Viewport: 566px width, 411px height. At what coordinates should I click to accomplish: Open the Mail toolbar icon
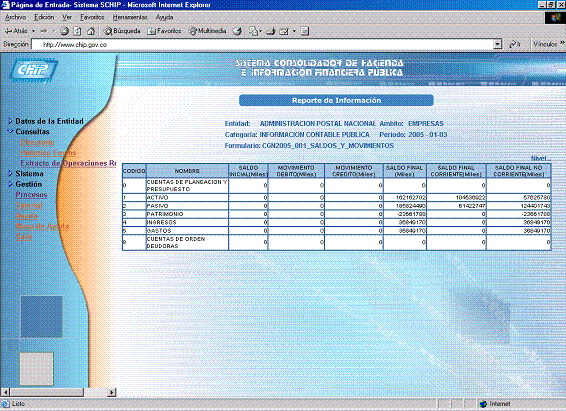(255, 31)
